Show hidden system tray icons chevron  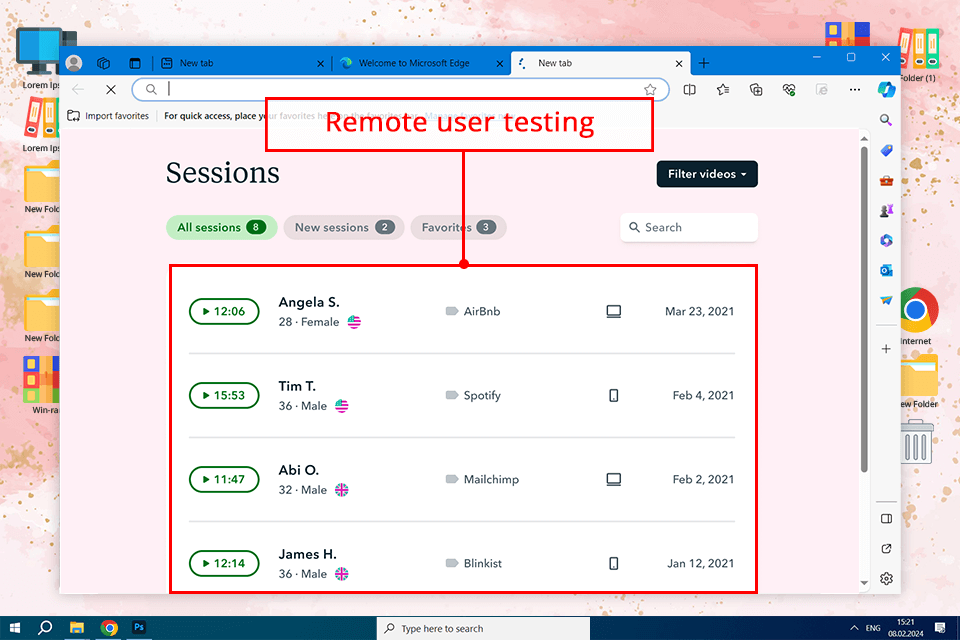pos(854,628)
